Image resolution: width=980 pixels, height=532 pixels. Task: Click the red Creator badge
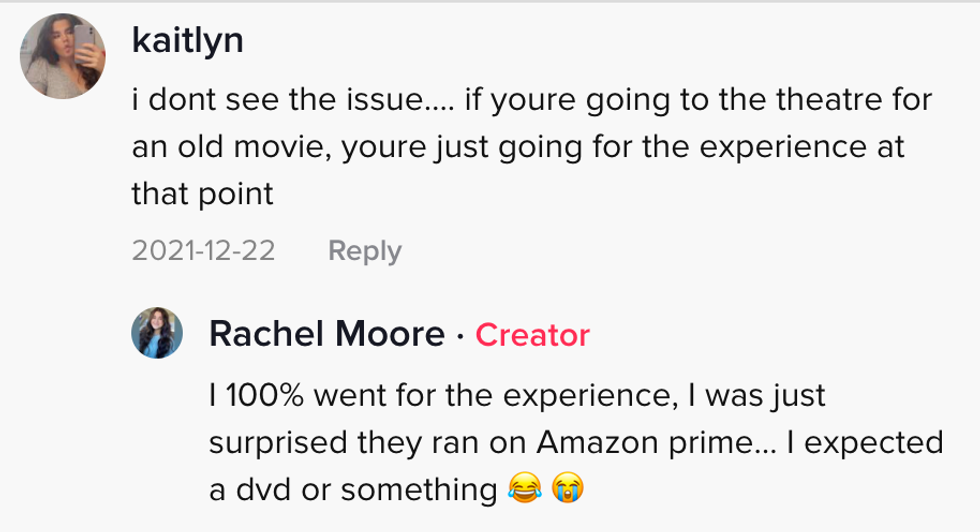pos(532,335)
